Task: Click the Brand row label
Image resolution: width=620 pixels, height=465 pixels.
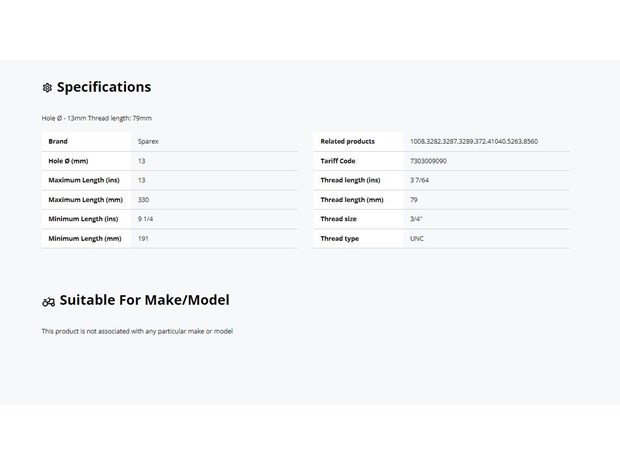Action: point(58,141)
